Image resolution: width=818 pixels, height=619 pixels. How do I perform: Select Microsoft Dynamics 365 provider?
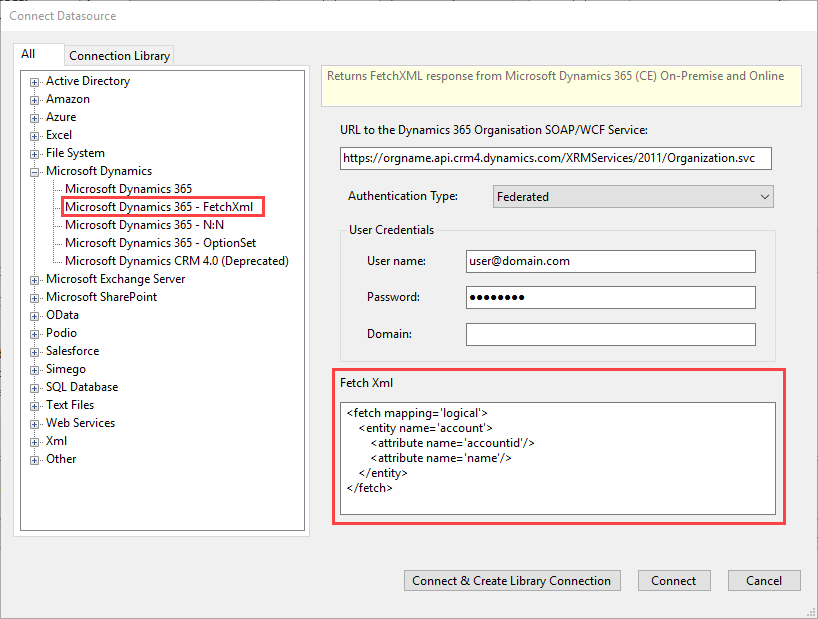point(128,189)
